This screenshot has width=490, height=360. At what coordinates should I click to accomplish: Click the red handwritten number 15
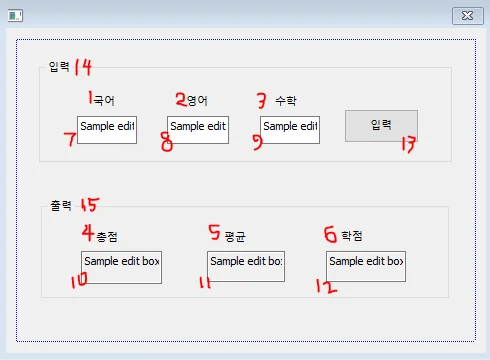pos(90,205)
